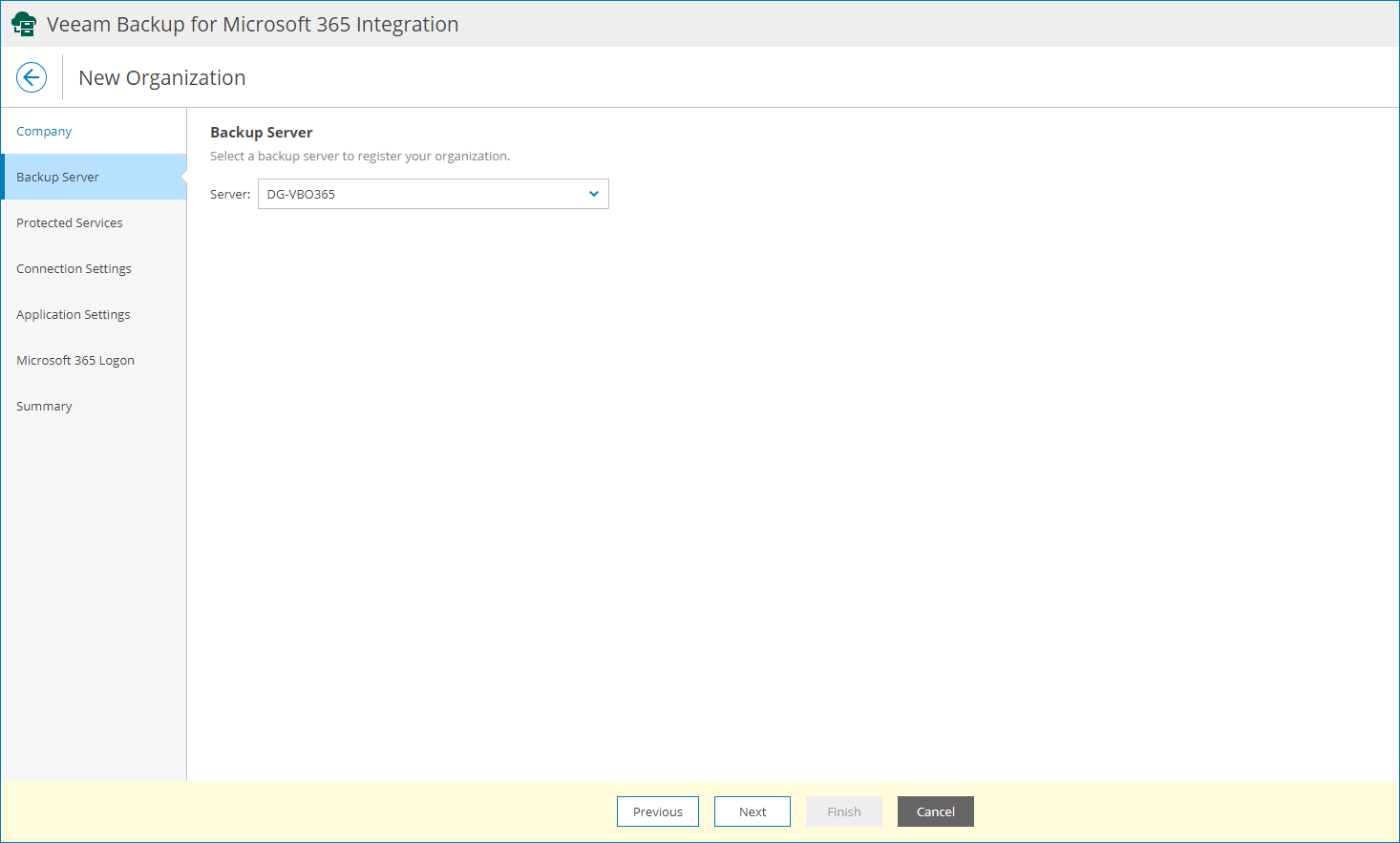
Task: Select the Backup Server step
Action: pyautogui.click(x=57, y=177)
